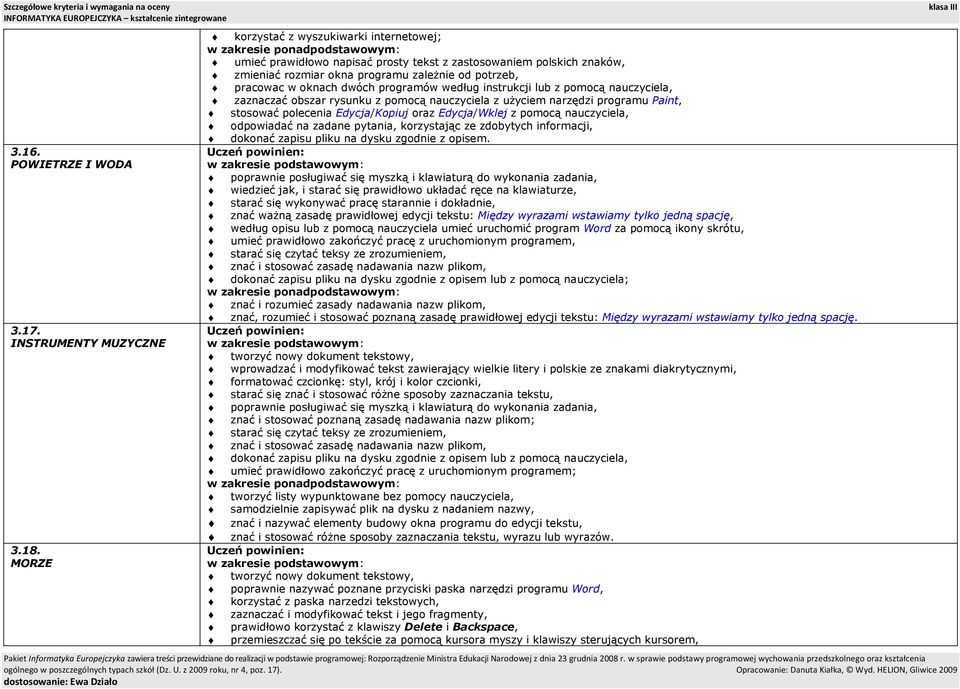Screen dimensions: 960x689
Task: Click the section number '3.17.'
Action: point(25,330)
